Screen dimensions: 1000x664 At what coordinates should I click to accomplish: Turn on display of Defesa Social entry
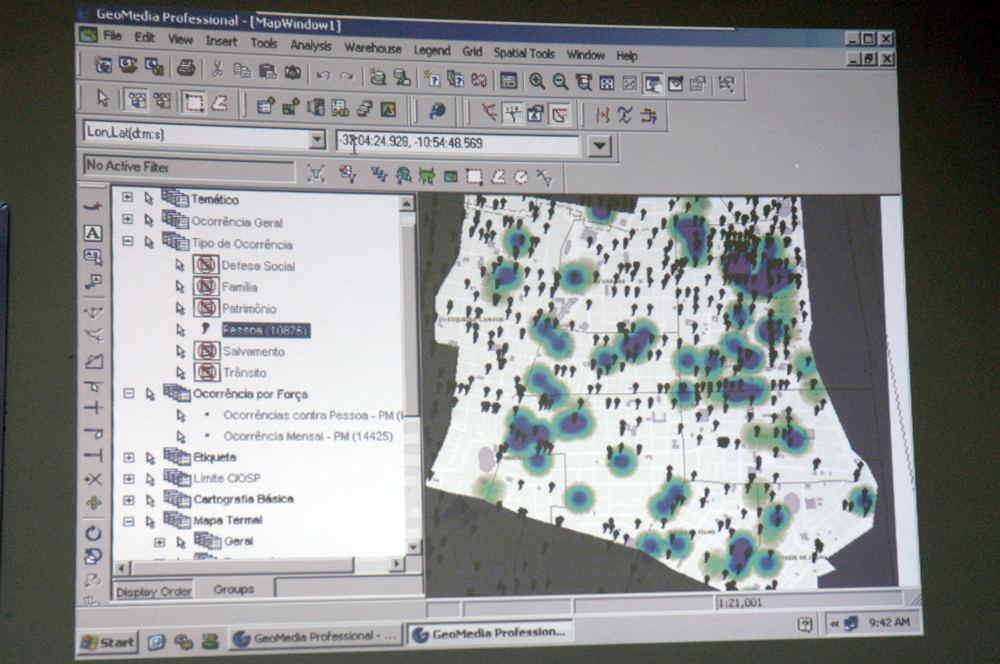[205, 265]
